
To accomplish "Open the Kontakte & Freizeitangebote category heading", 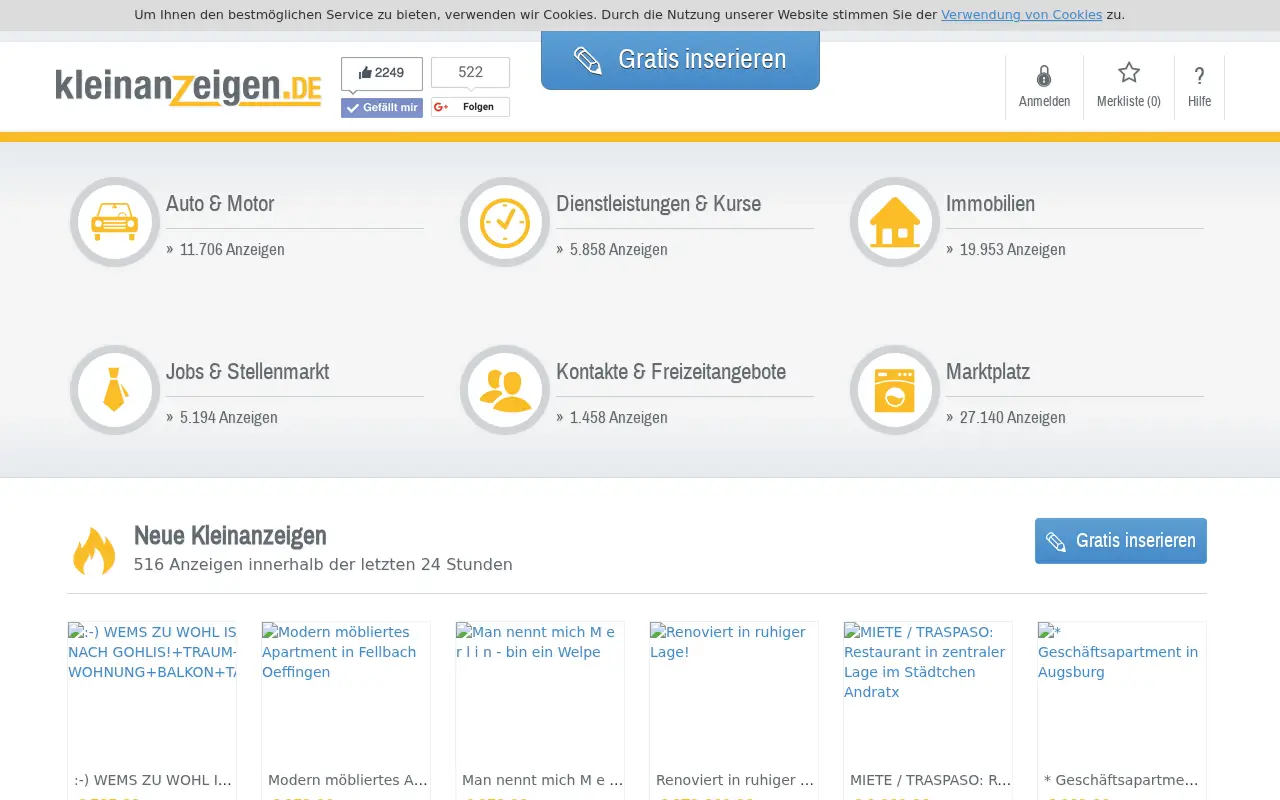I will pos(671,371).
